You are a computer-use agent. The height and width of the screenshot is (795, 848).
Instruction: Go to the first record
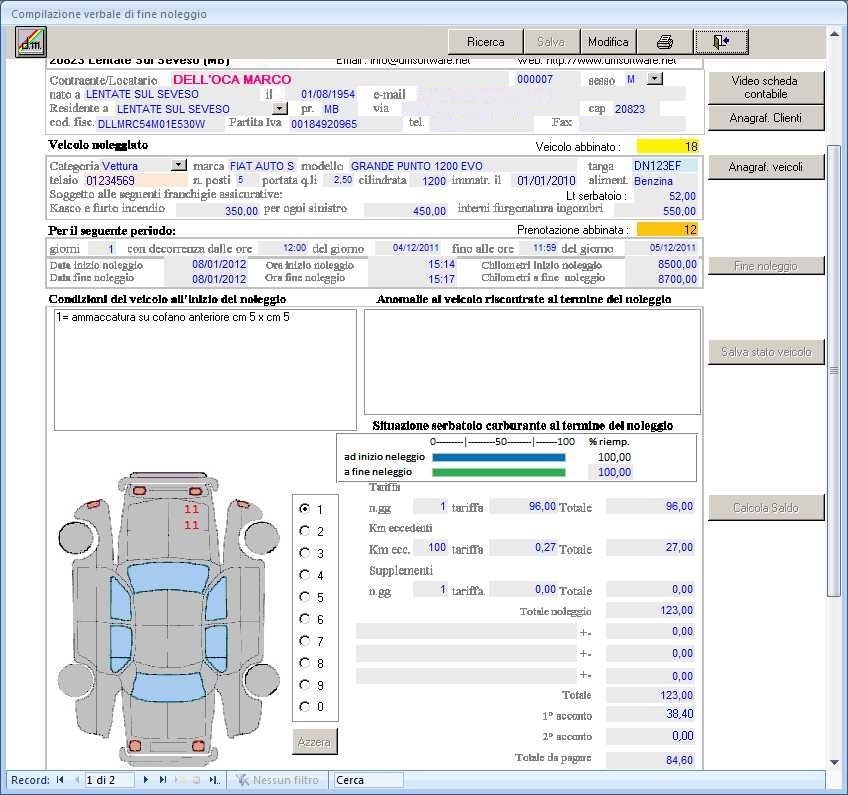point(60,780)
